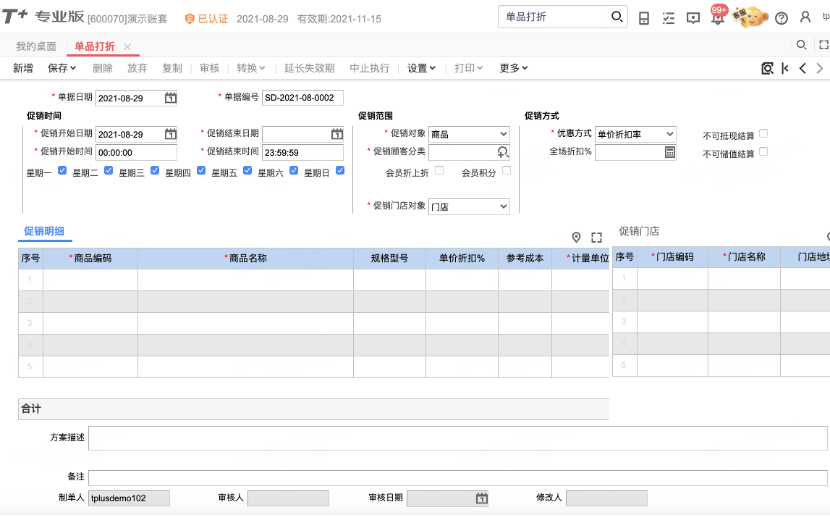Open calendar for 单据日期
830x516 pixels.
[x=170, y=98]
